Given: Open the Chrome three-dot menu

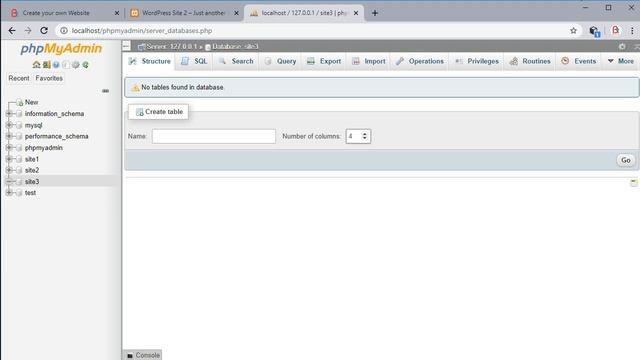Looking at the screenshot, I should [632, 31].
